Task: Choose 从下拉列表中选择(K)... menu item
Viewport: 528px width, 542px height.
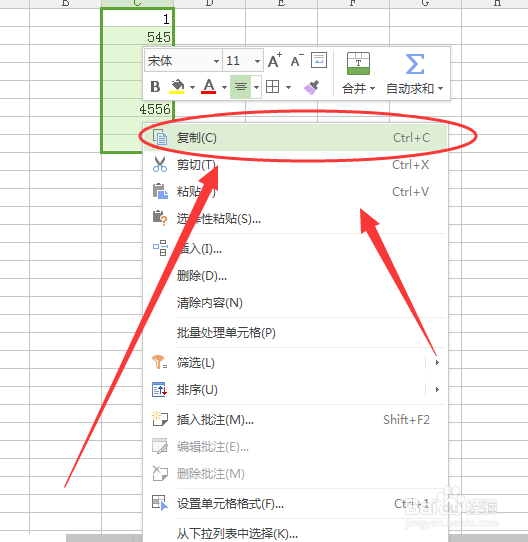Action: pyautogui.click(x=295, y=533)
